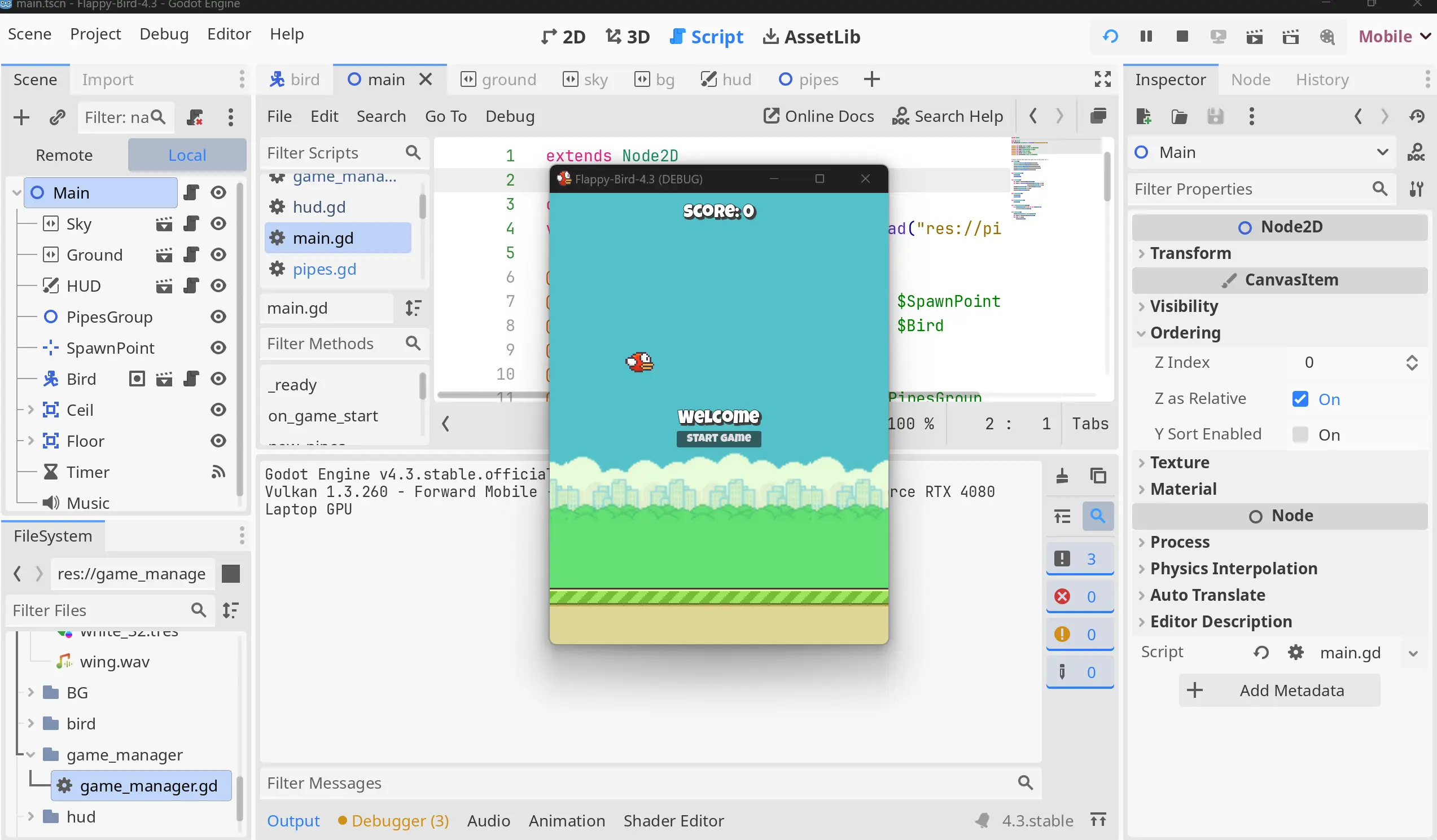
Task: Switch to Remote scene tree
Action: pyautogui.click(x=64, y=155)
